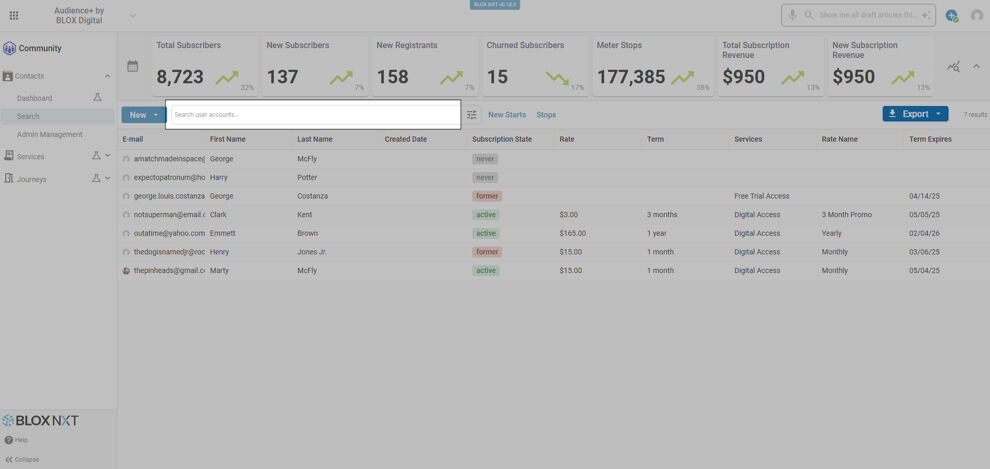Open Admin Management in the sidebar
Image resolution: width=990 pixels, height=469 pixels.
click(50, 134)
